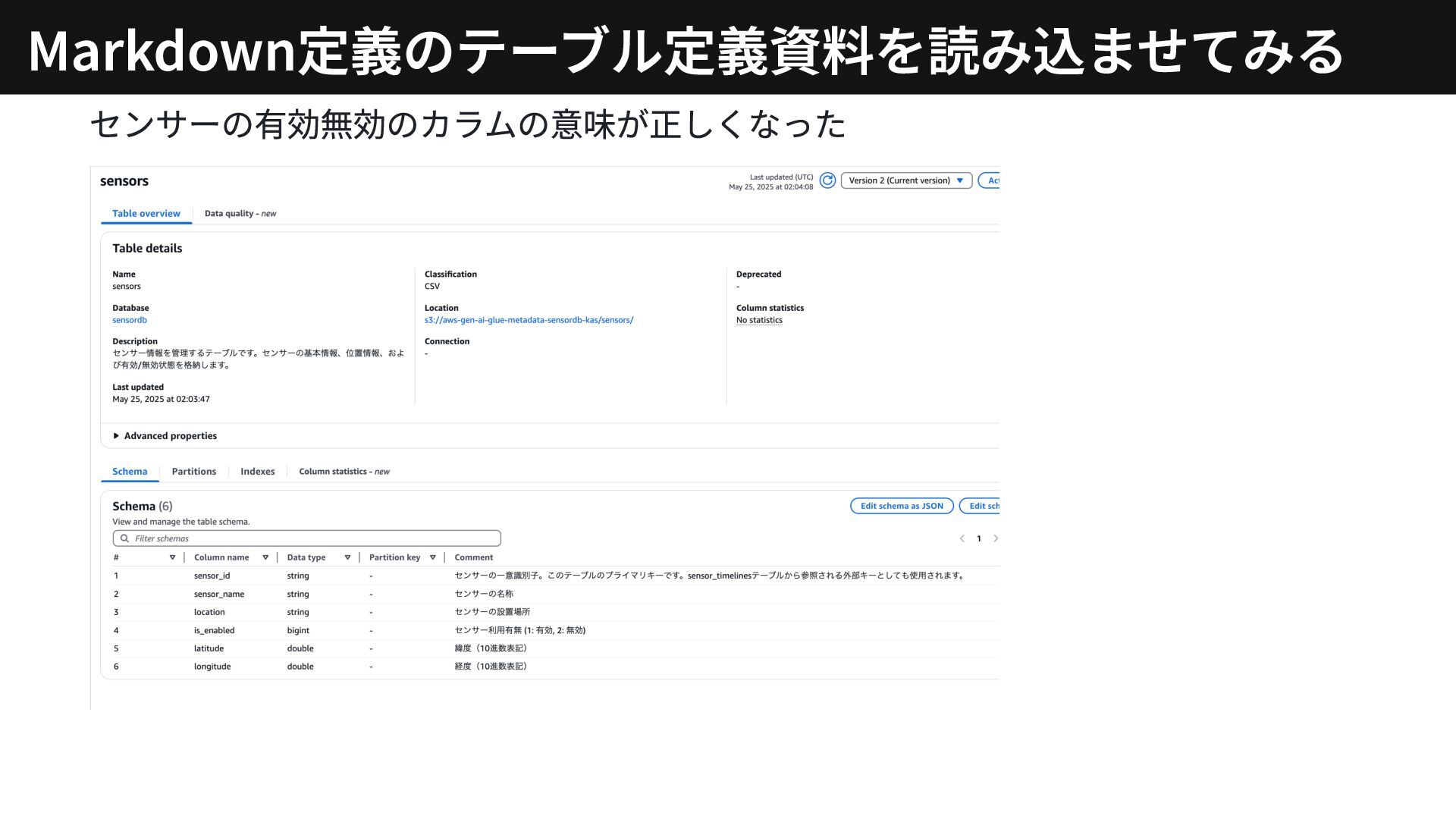Click the search icon in Filter schemas

click(x=124, y=538)
